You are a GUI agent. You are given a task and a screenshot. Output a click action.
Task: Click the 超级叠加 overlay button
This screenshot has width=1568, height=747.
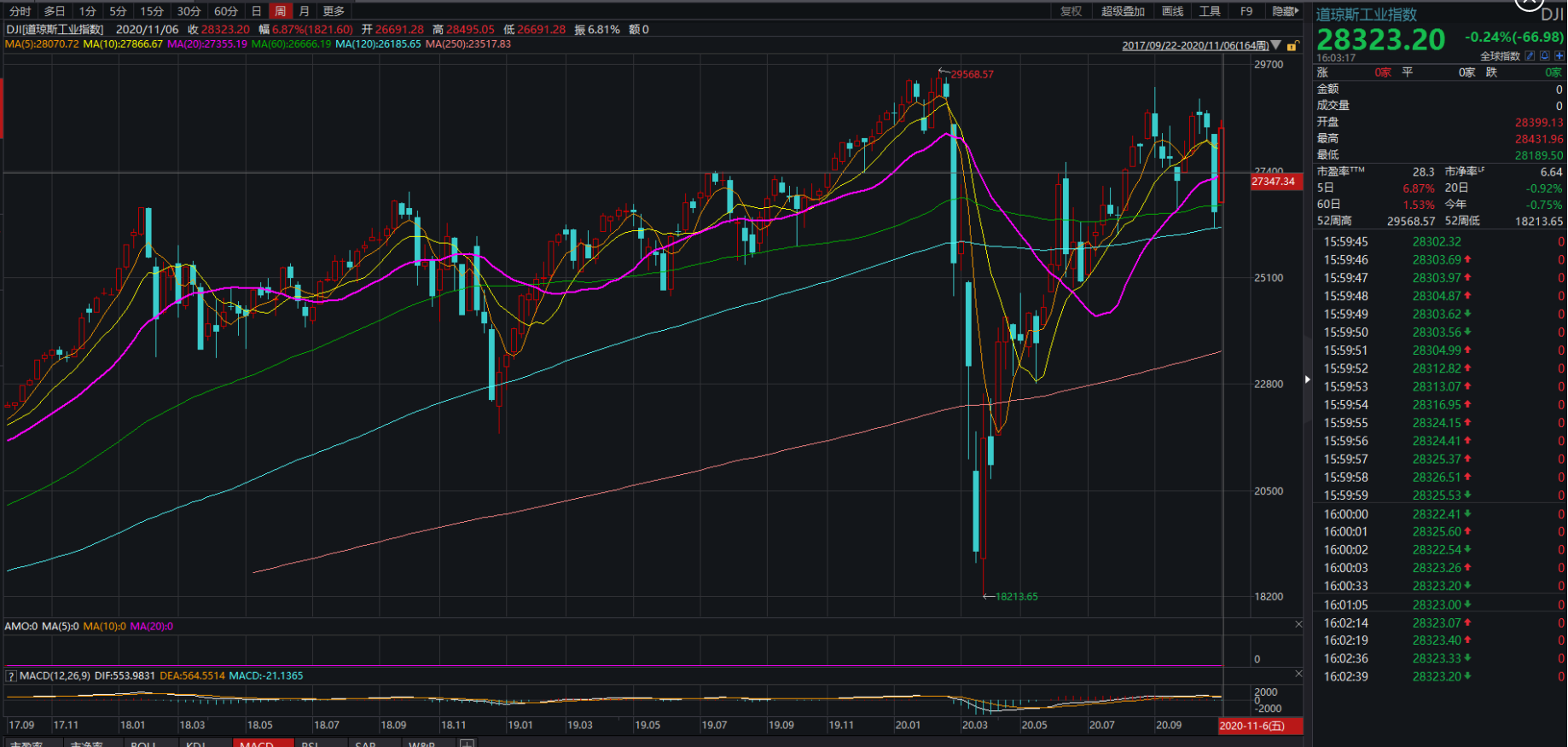[x=1123, y=11]
